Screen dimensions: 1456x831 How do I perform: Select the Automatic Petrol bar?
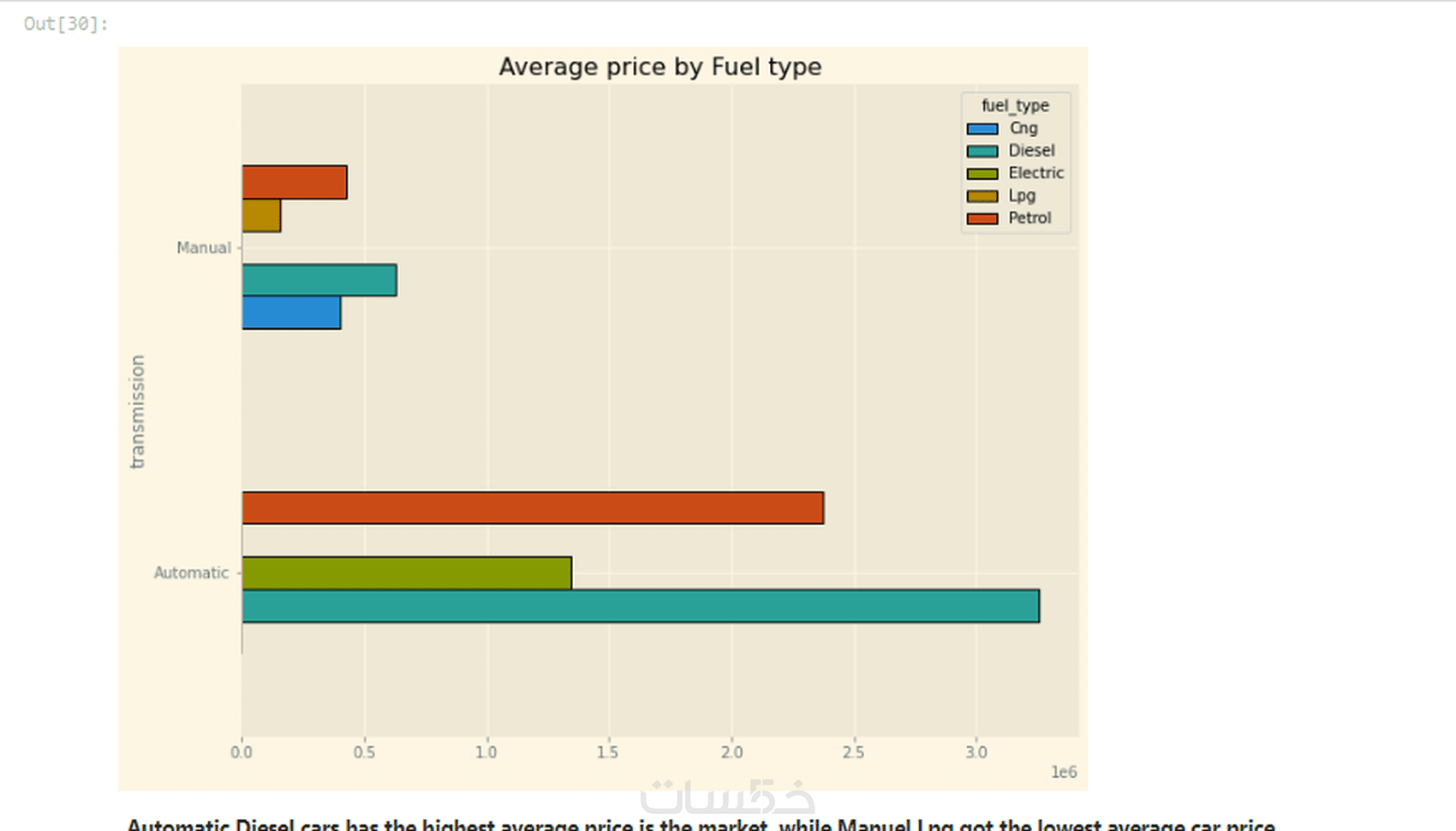pyautogui.click(x=533, y=508)
